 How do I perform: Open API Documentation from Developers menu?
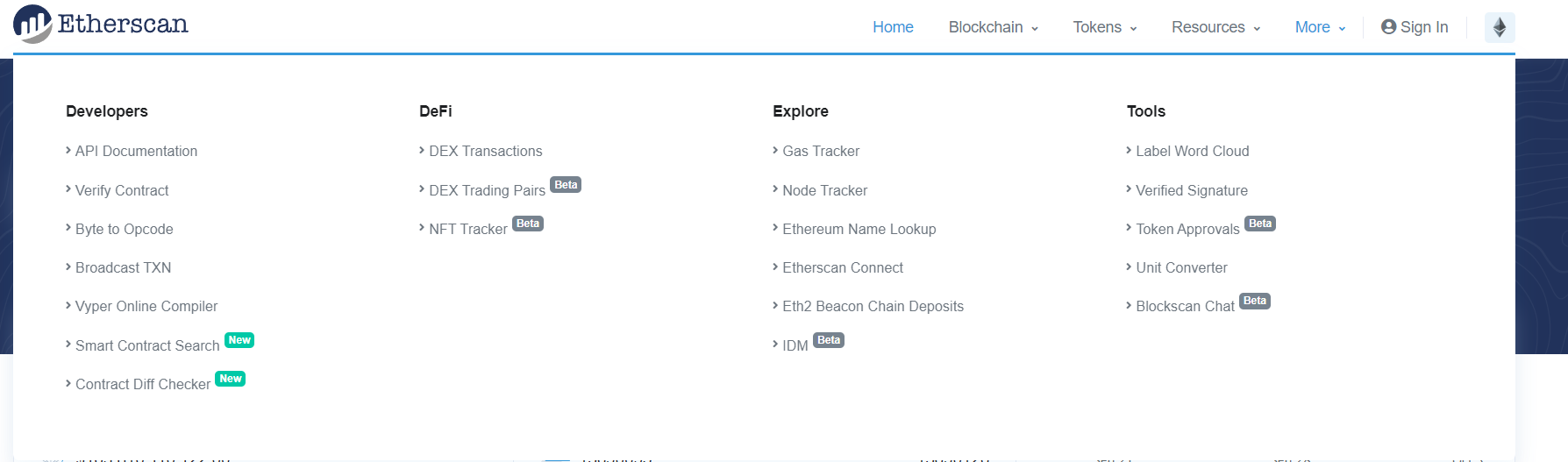pyautogui.click(x=136, y=151)
